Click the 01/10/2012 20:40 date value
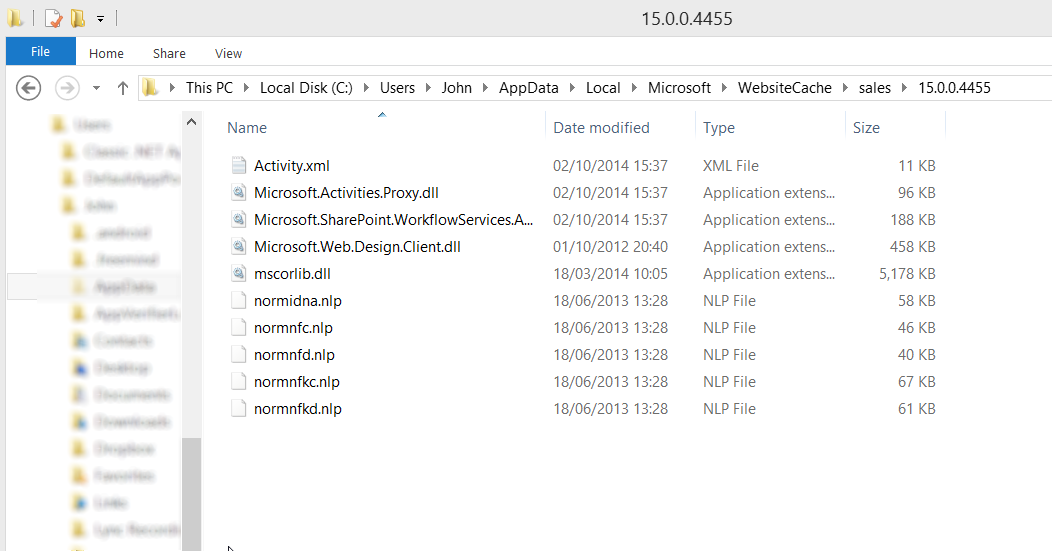The width and height of the screenshot is (1052, 551). 610,246
